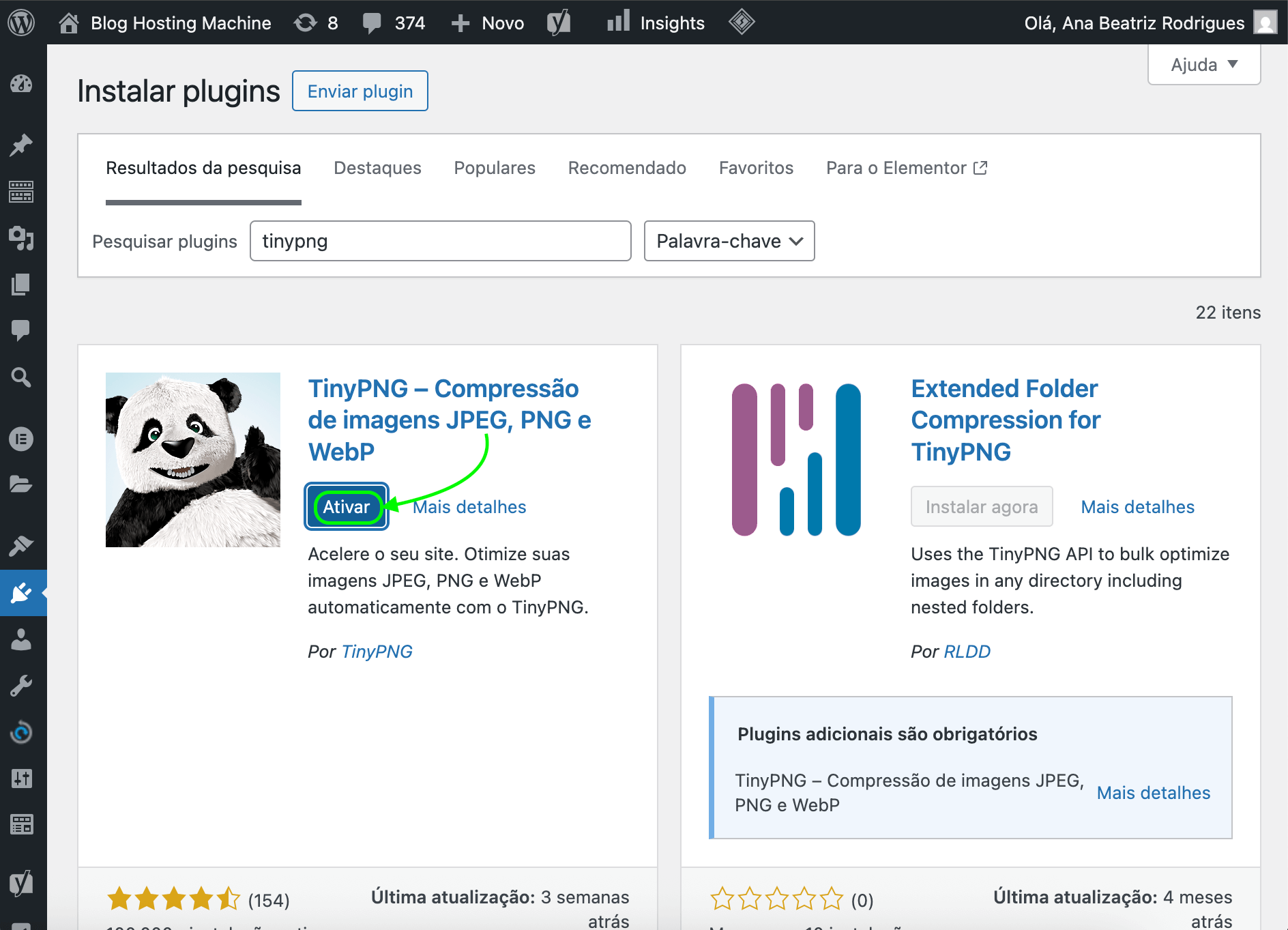
Task: Open the table-layout sidebar icon
Action: (21, 825)
